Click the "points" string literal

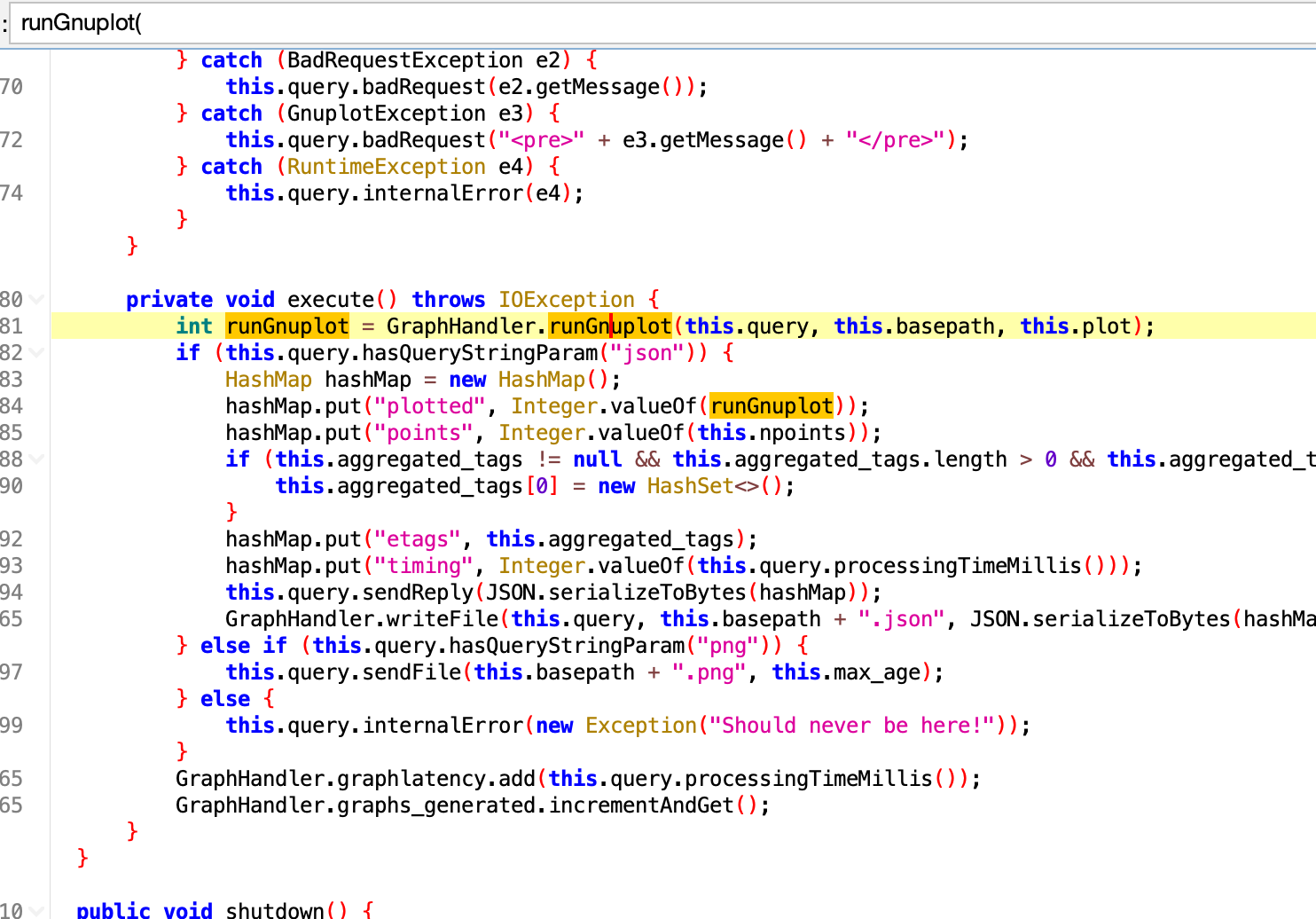coord(424,432)
